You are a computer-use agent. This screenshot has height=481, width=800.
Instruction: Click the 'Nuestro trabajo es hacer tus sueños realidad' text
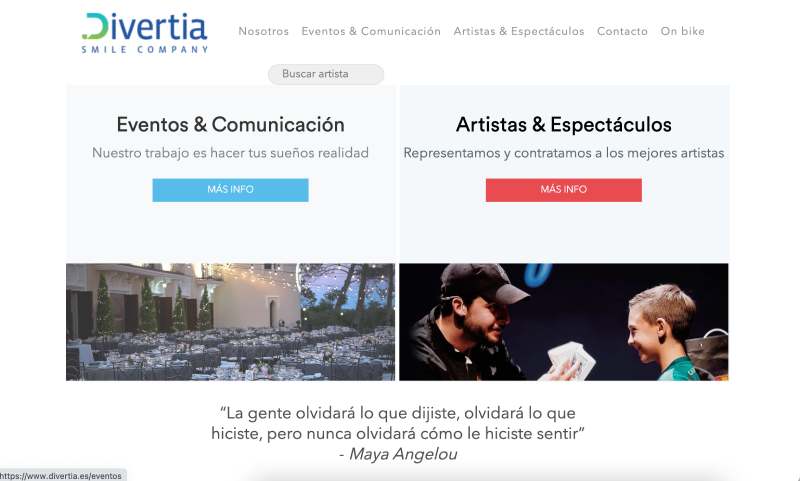coord(230,153)
